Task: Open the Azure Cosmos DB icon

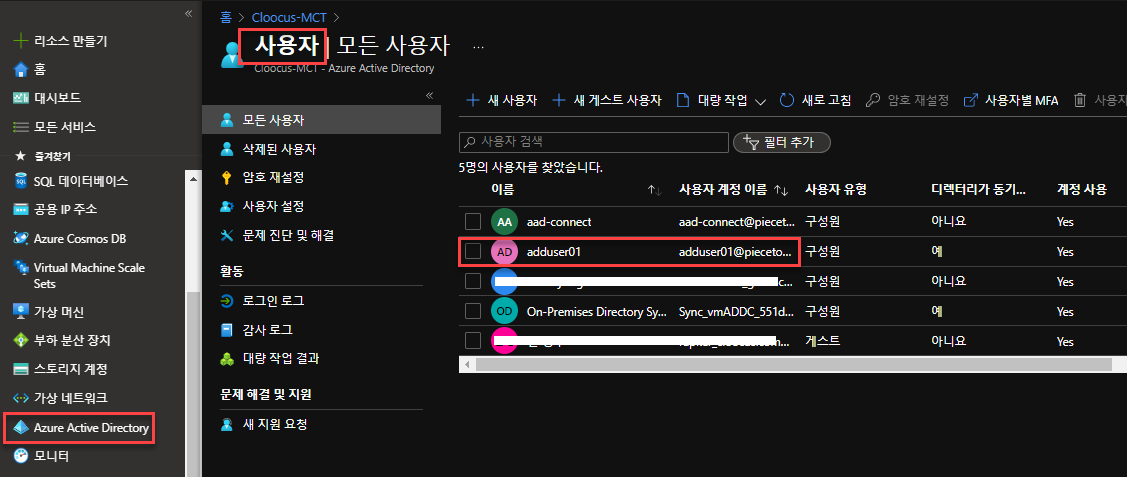Action: tap(21, 238)
